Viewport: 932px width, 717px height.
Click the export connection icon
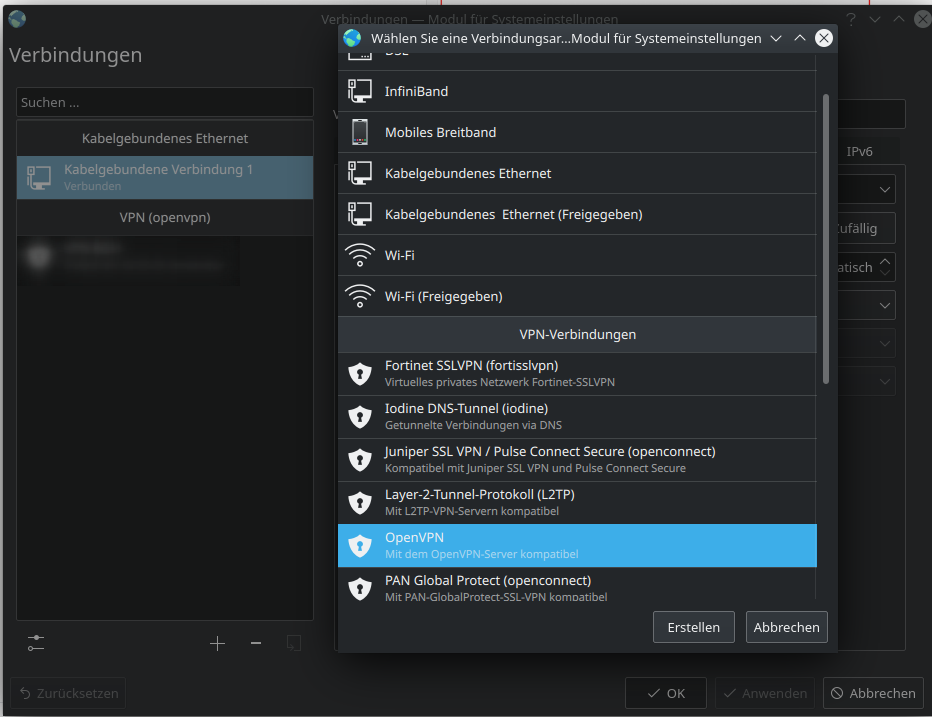click(x=294, y=643)
